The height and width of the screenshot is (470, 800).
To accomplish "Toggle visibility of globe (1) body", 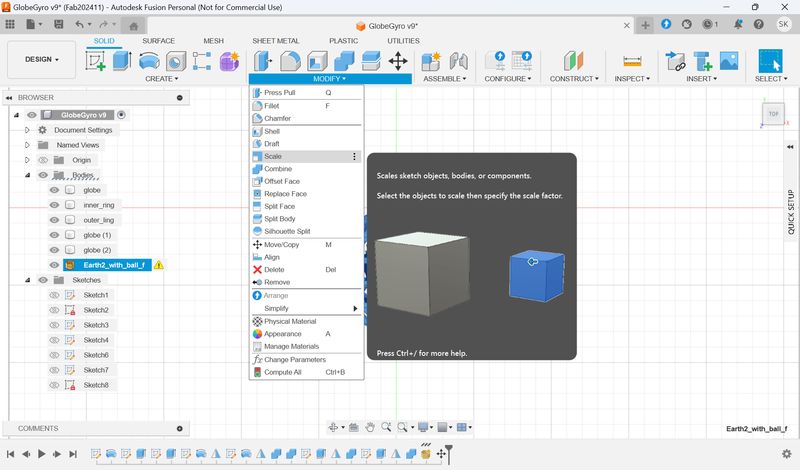I will [54, 235].
